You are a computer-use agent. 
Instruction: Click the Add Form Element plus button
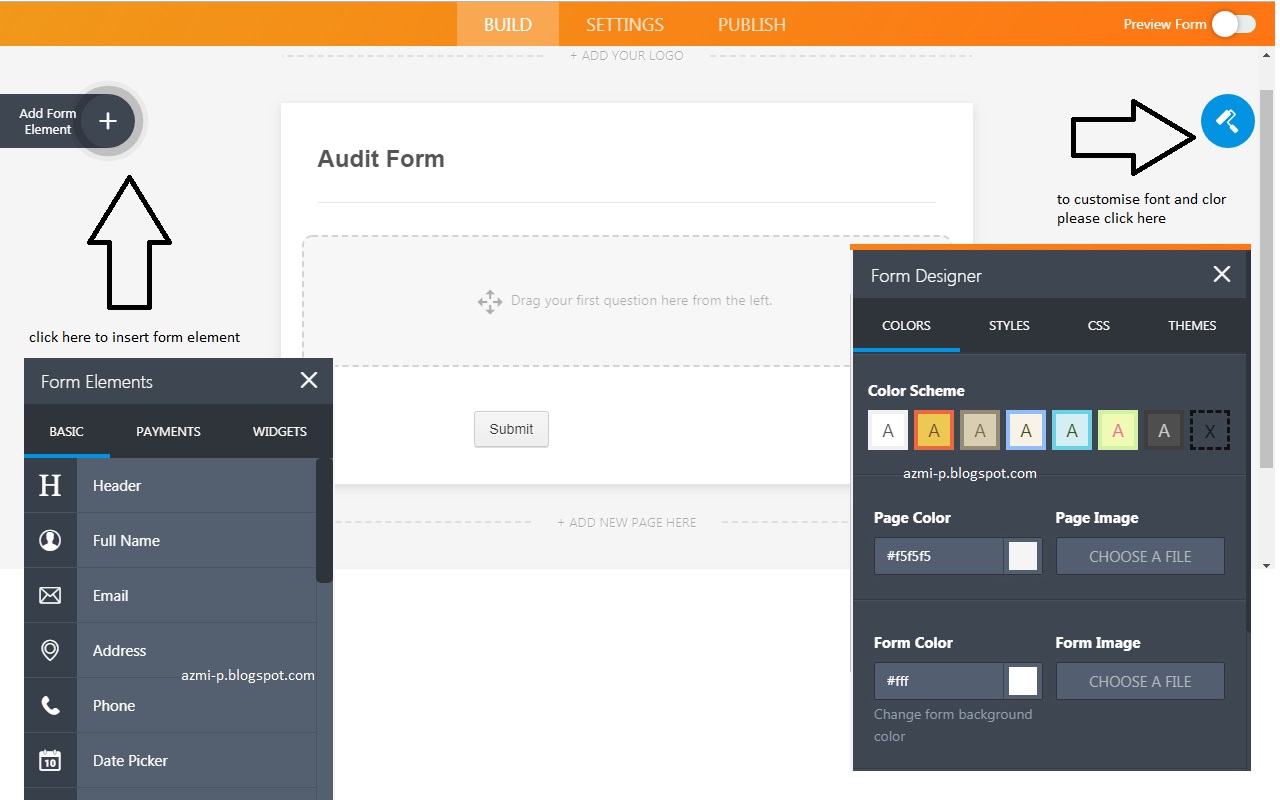(108, 121)
